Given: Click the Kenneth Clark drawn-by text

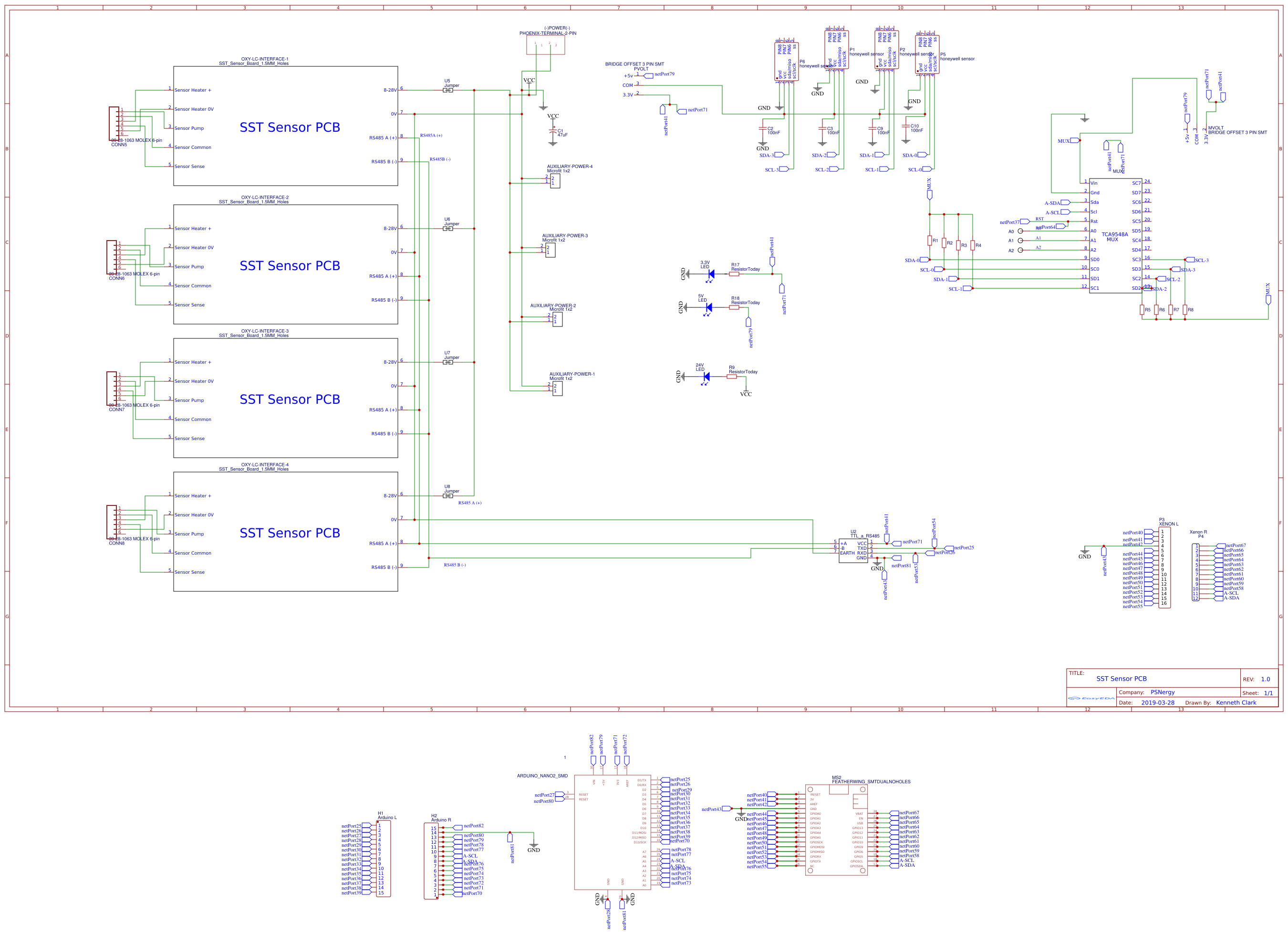Looking at the screenshot, I should (x=1236, y=703).
